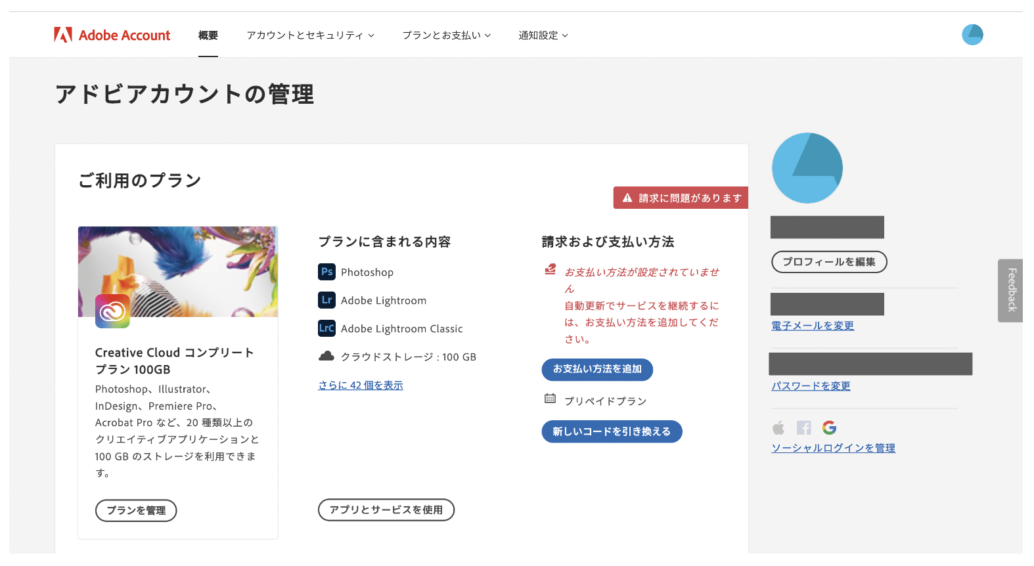The width and height of the screenshot is (1034, 566).
Task: Open the ソーシャルログインを管理 link
Action: point(833,448)
